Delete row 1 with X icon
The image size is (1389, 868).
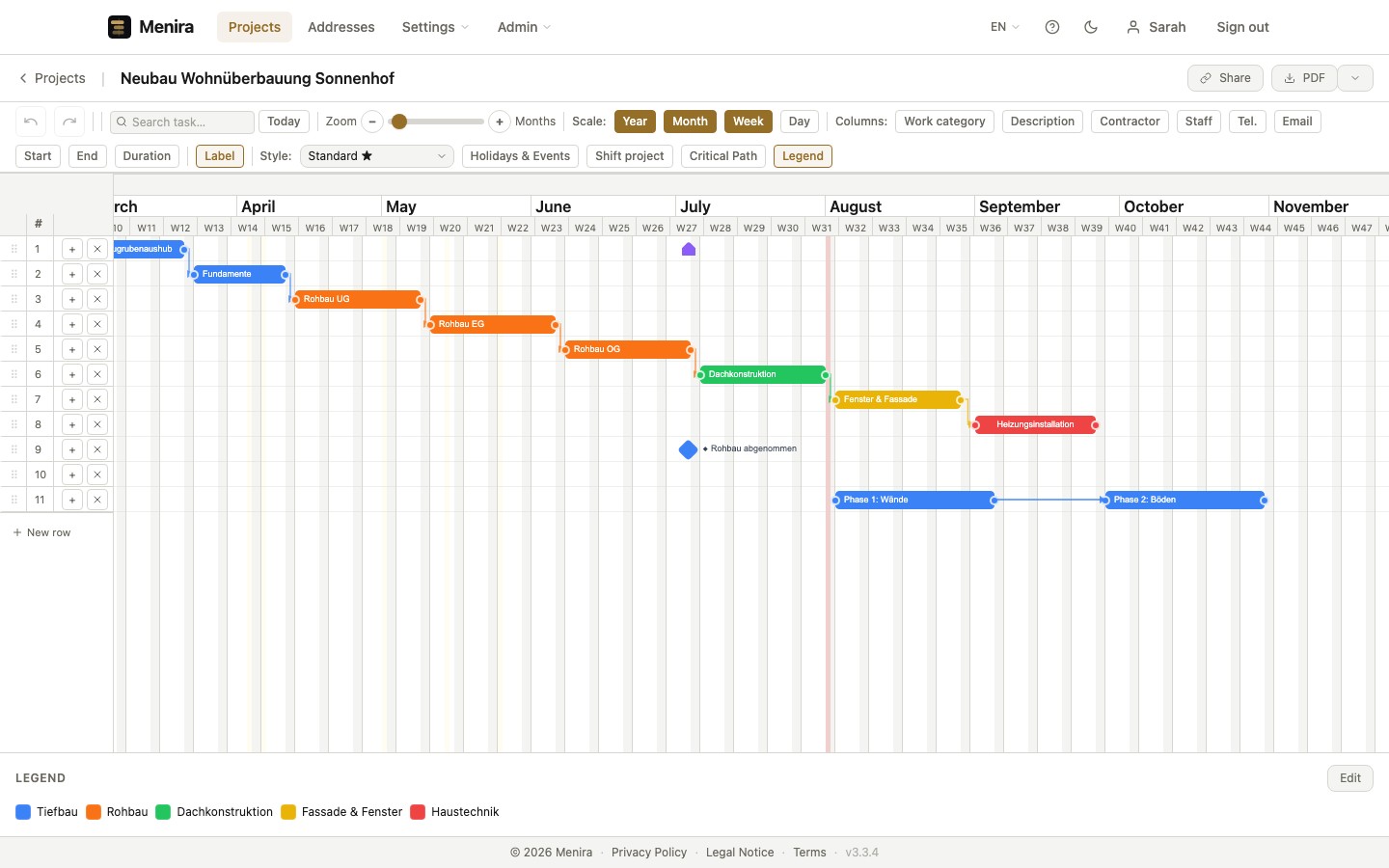[97, 249]
